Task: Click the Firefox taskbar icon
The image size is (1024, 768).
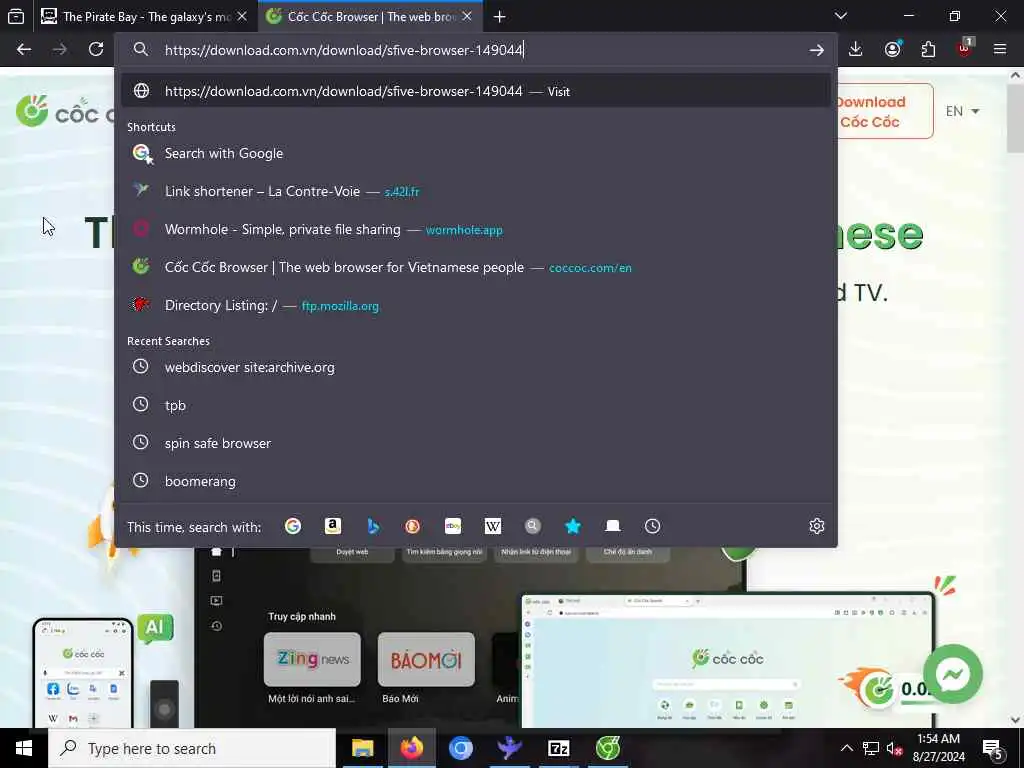Action: 411,748
